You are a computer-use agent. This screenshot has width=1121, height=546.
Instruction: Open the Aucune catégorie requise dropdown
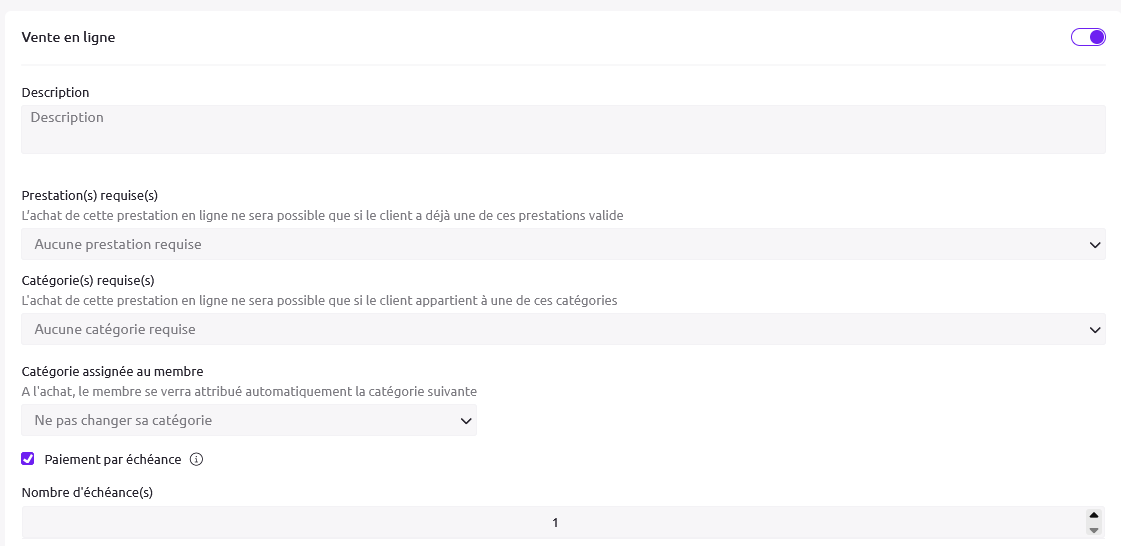[x=563, y=329]
